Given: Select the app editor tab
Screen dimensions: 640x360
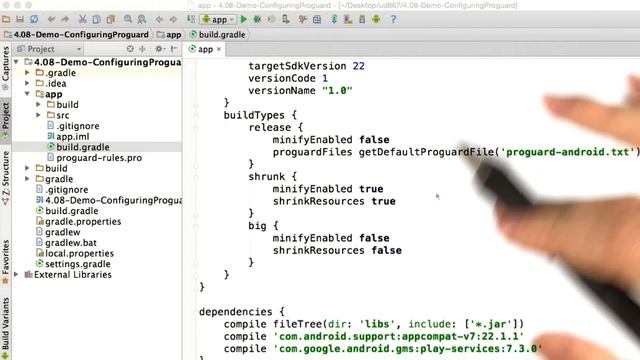Looking at the screenshot, I should click(205, 49).
